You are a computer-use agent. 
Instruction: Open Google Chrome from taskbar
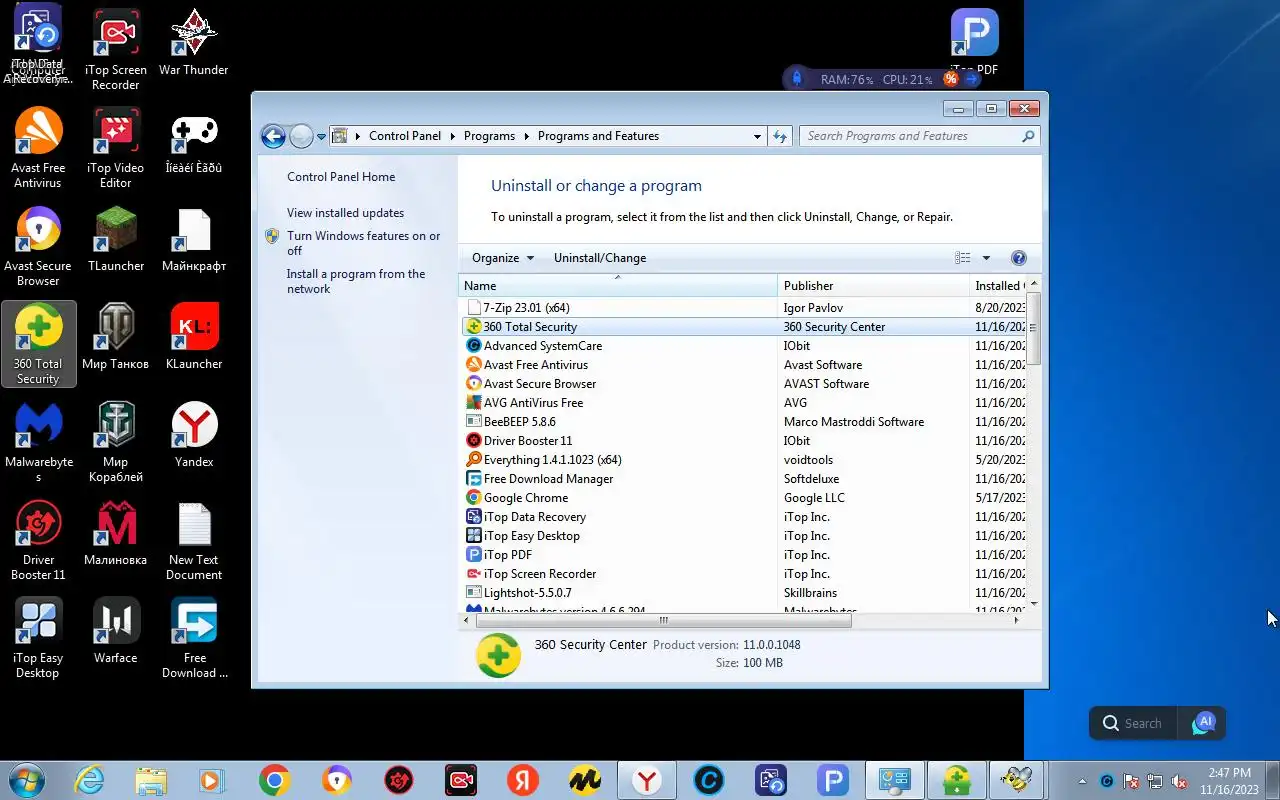coord(274,780)
